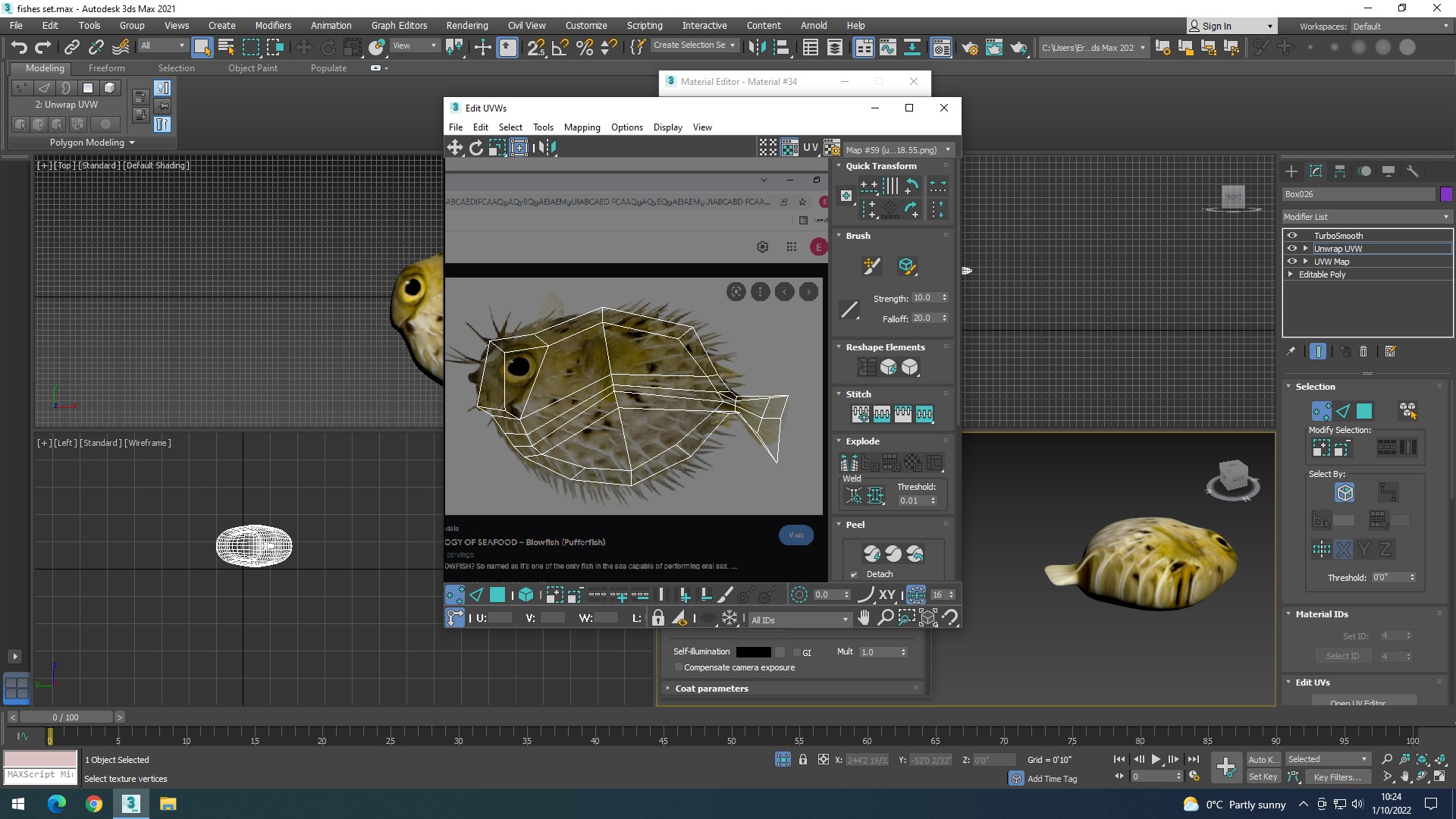The height and width of the screenshot is (819, 1456).
Task: Click the Visit button in texture image
Action: click(795, 535)
